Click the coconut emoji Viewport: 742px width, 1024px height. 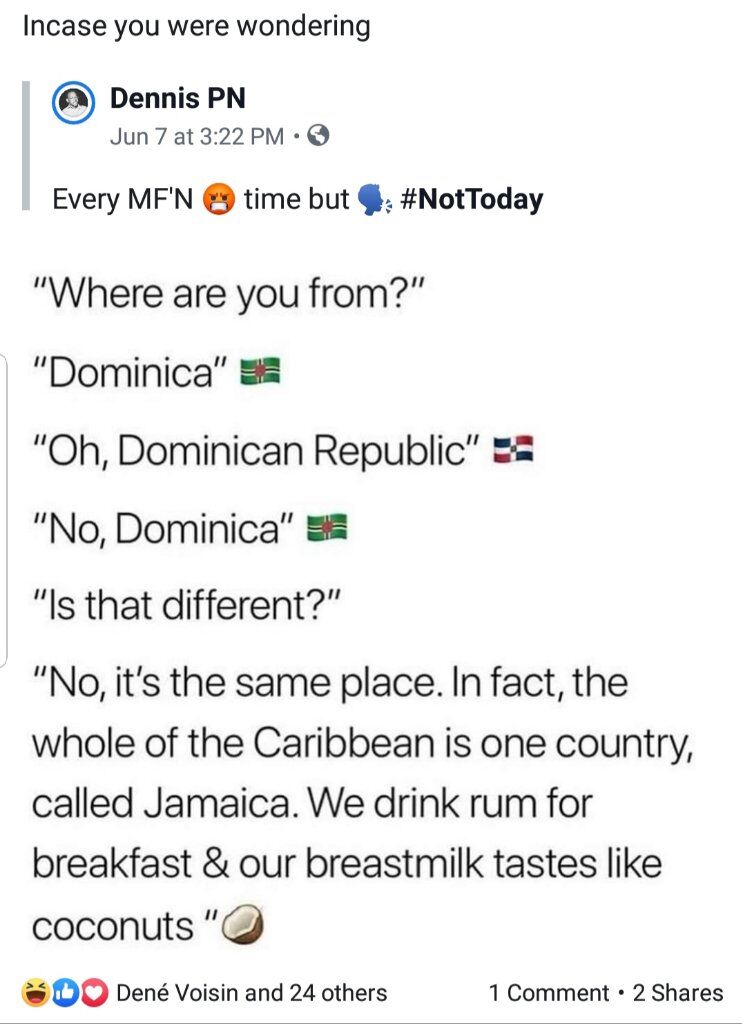[x=243, y=923]
